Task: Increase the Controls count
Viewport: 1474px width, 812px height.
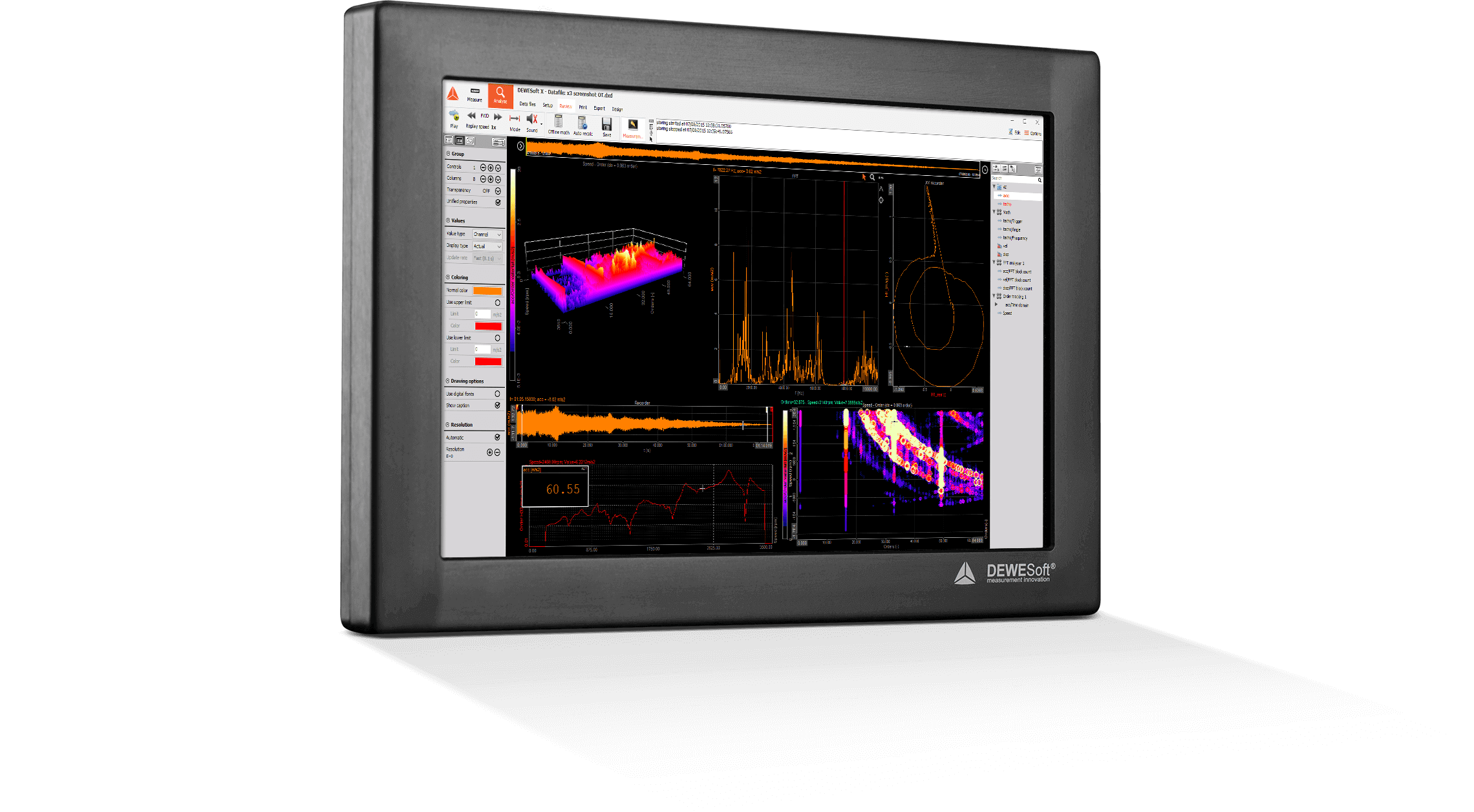Action: pyautogui.click(x=490, y=167)
